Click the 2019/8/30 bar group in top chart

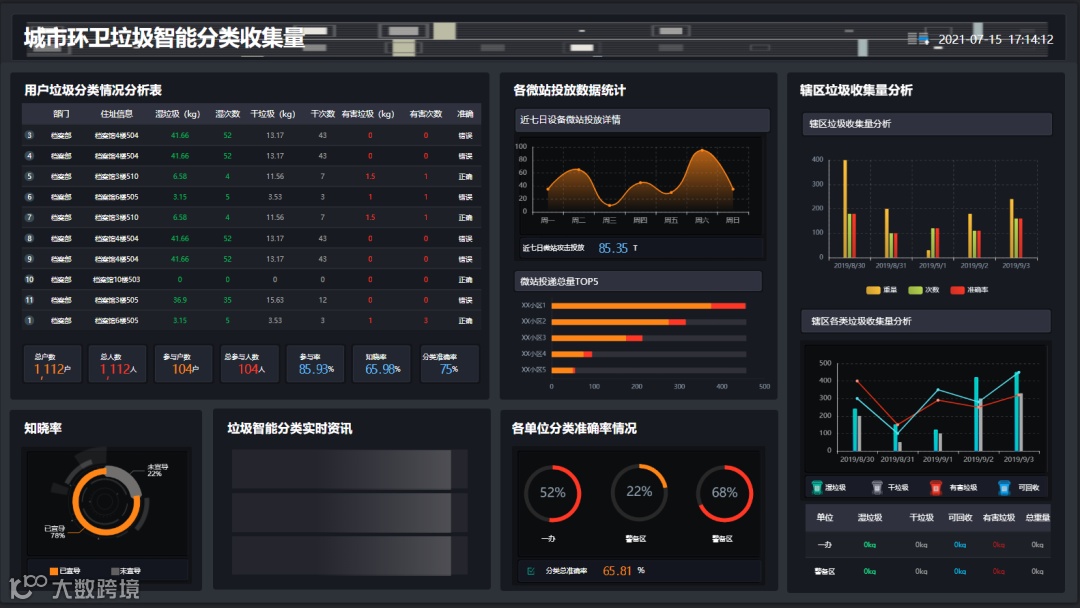point(849,209)
